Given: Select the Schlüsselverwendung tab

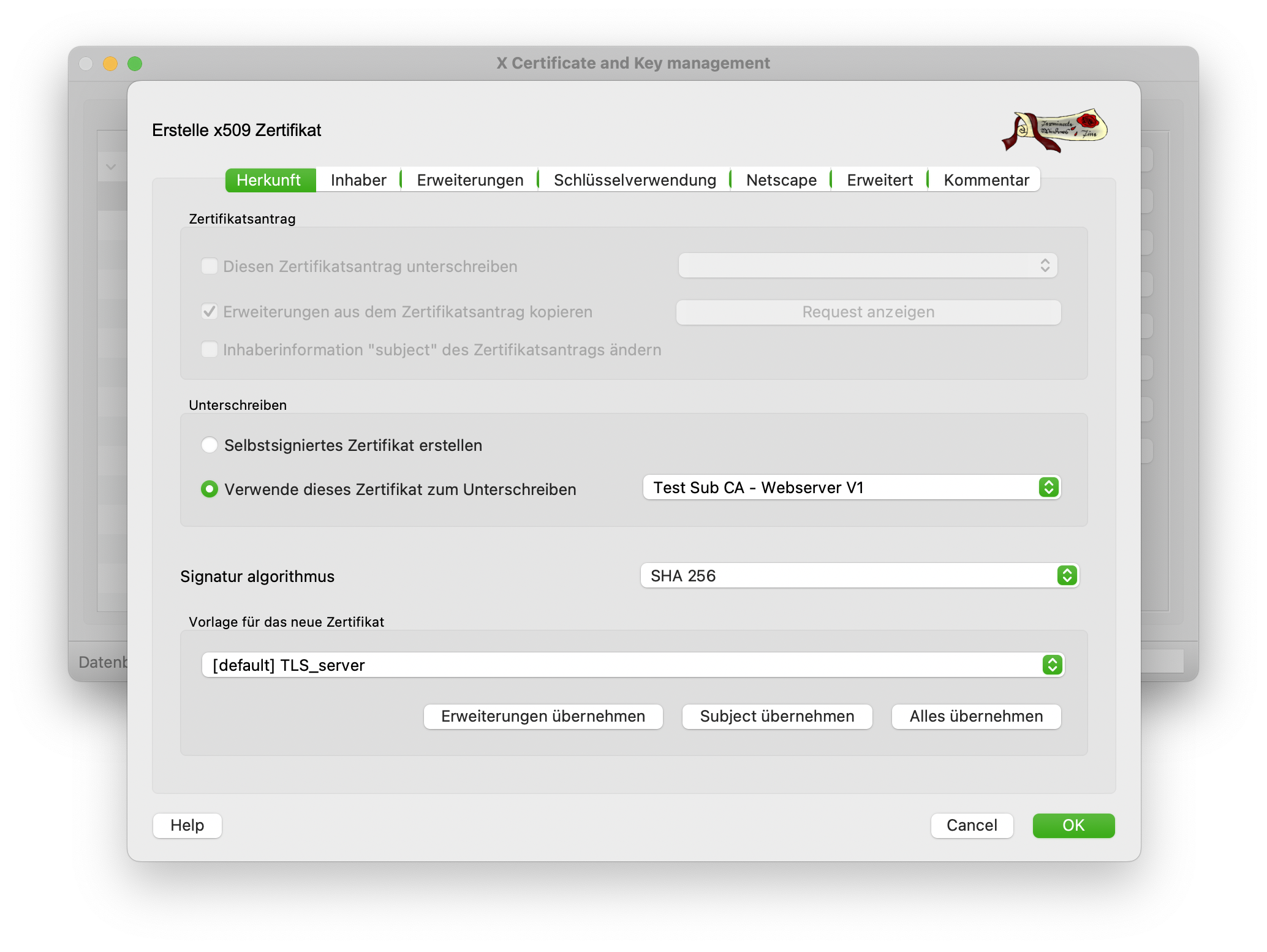Looking at the screenshot, I should pos(634,179).
